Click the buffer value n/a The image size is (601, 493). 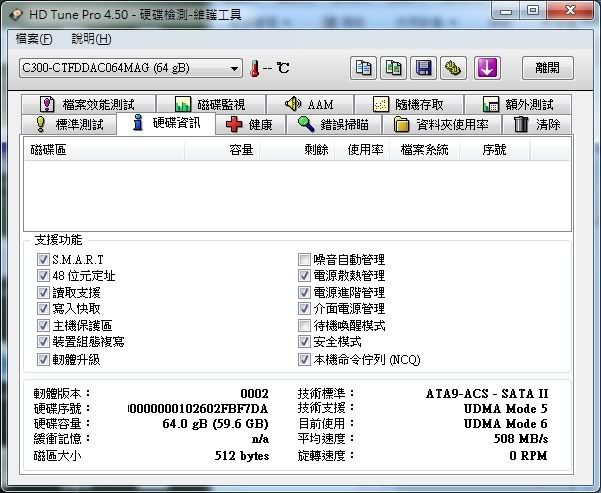(x=260, y=439)
